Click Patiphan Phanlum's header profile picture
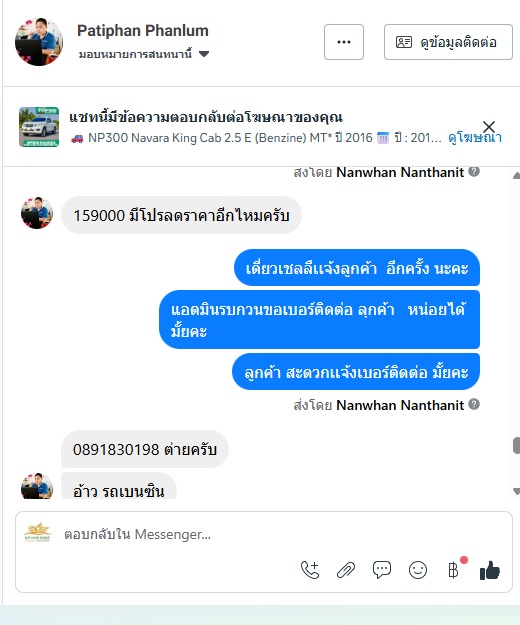The width and height of the screenshot is (520, 625). (x=39, y=41)
